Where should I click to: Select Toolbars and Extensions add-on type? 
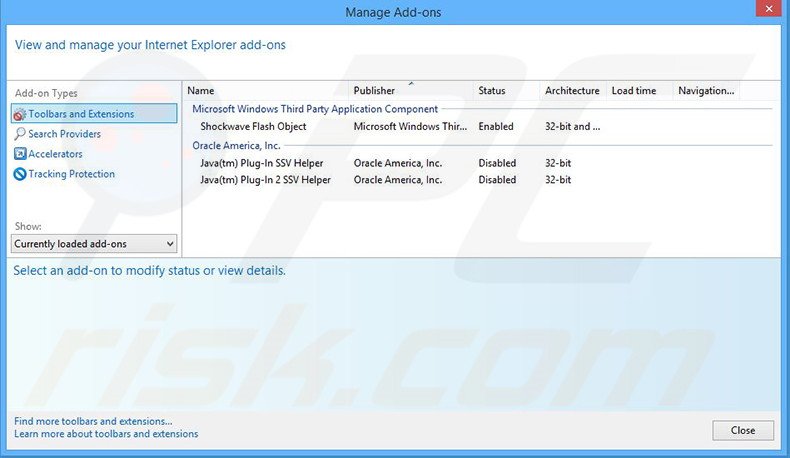94,114
